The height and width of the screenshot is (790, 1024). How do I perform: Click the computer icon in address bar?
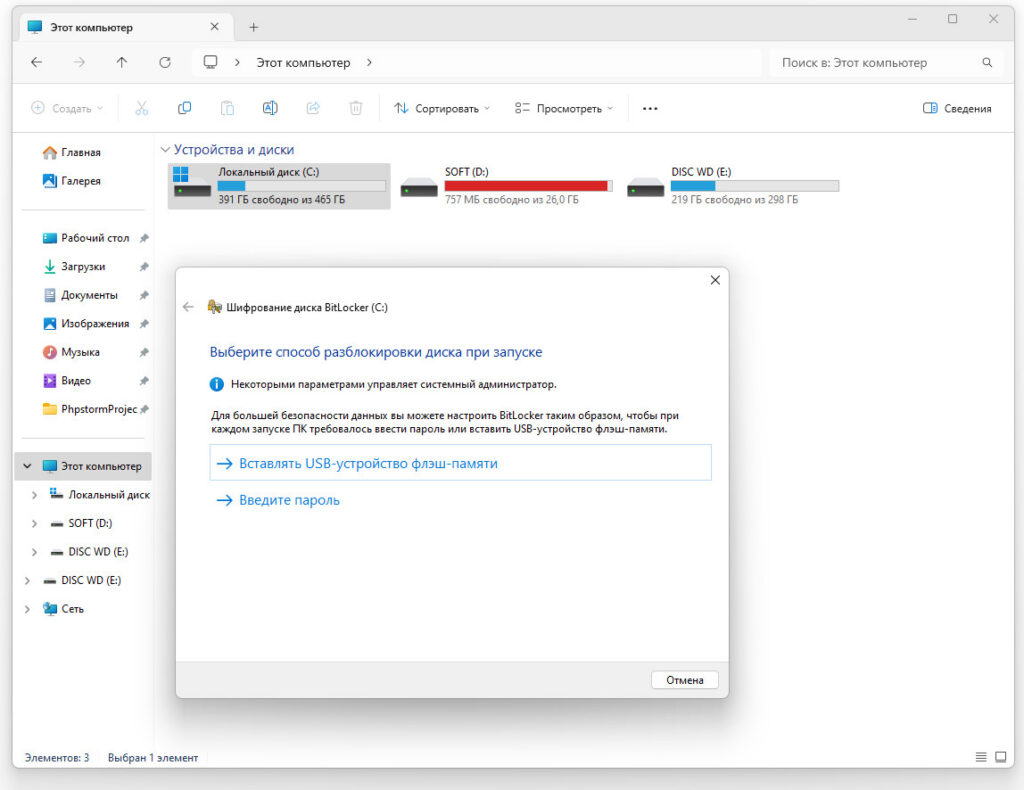210,62
